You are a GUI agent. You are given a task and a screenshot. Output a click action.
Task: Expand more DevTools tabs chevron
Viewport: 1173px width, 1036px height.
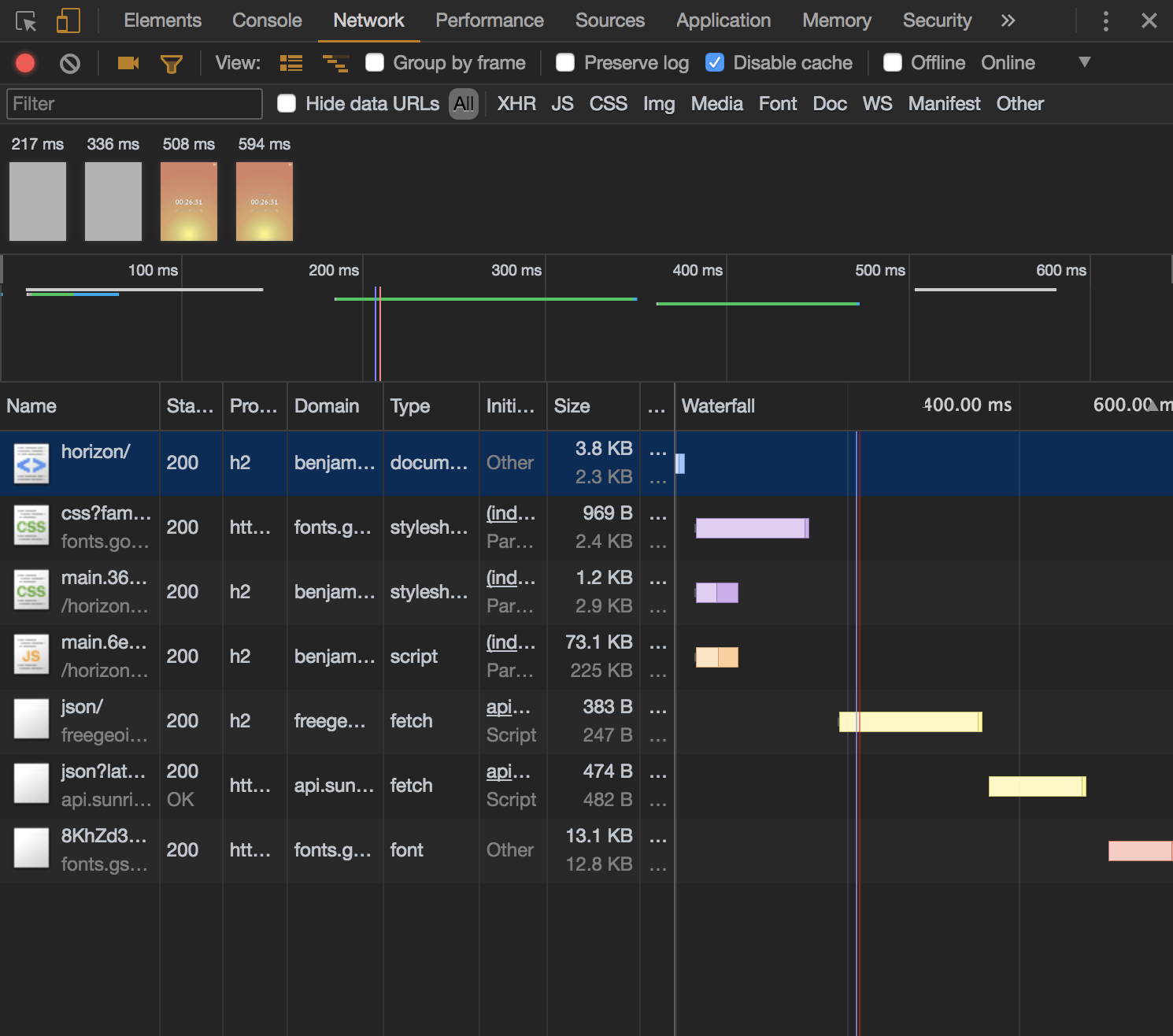point(1008,20)
